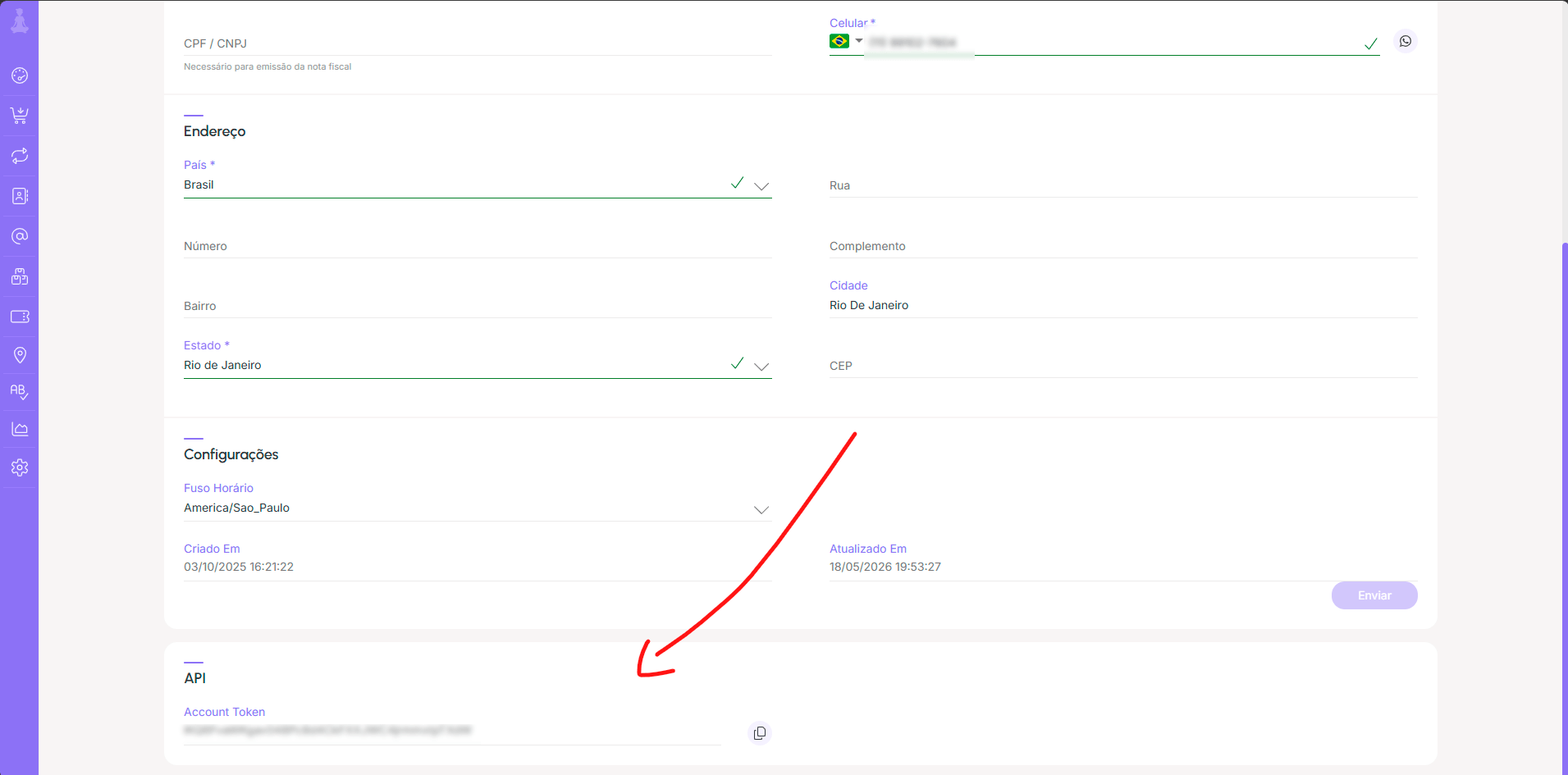The image size is (1568, 775).
Task: Click the Configurações section heading
Action: click(231, 454)
